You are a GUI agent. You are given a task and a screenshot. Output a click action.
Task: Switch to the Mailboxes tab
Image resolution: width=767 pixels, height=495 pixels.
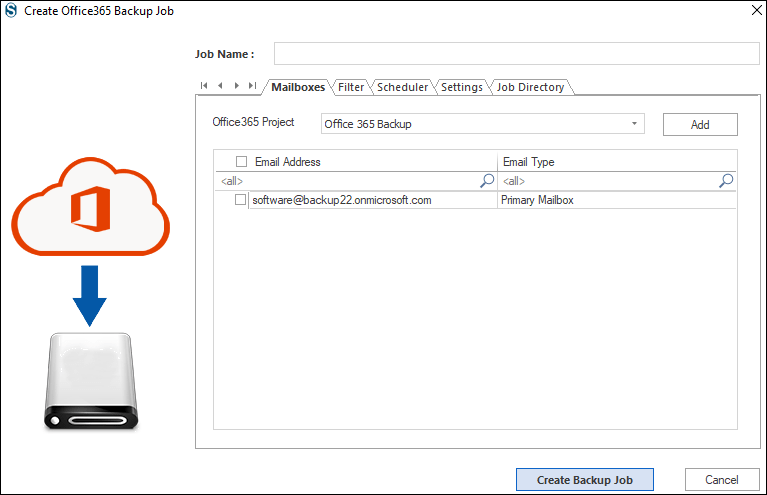(x=298, y=87)
